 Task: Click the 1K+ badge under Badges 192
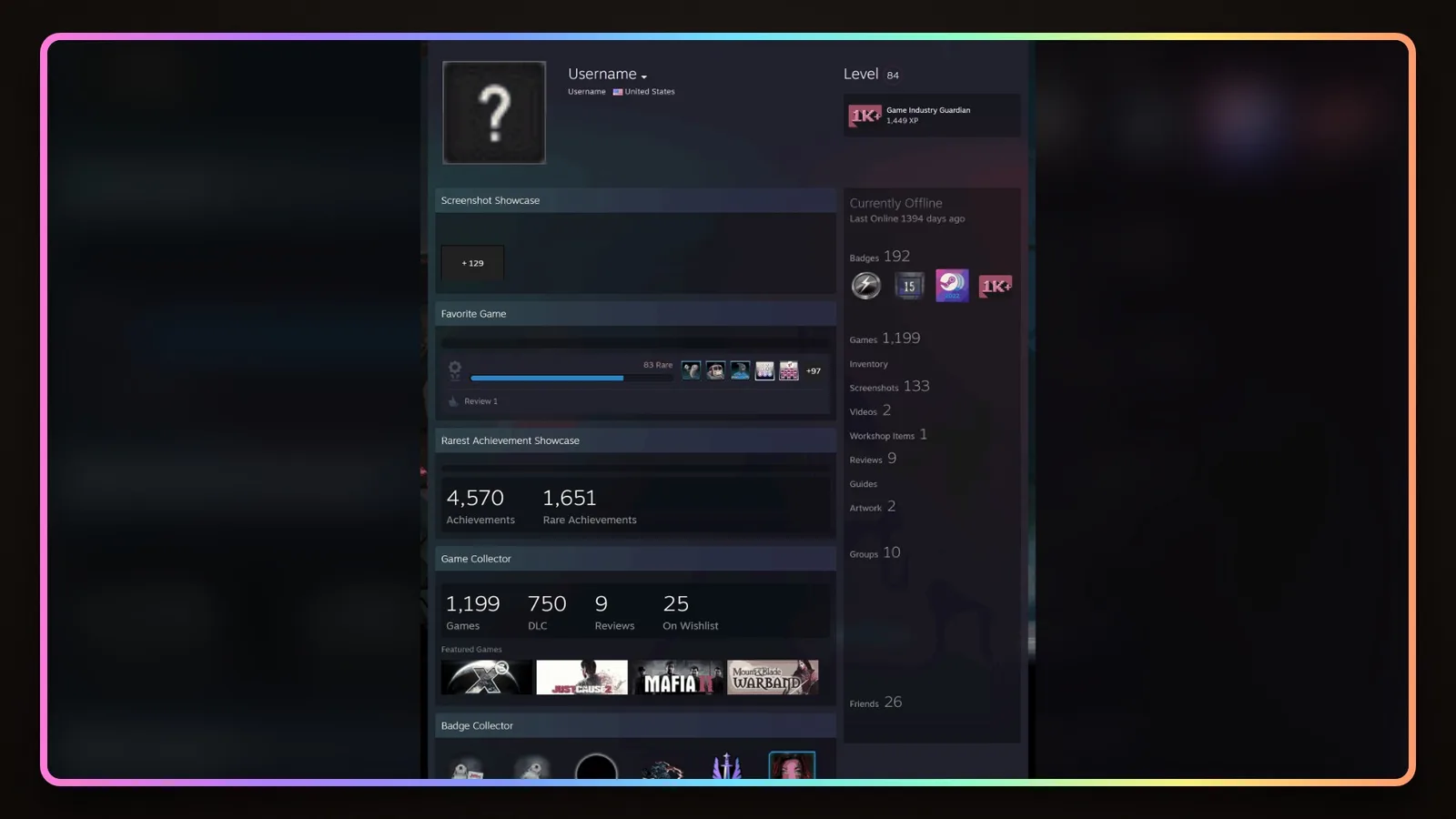coord(996,286)
